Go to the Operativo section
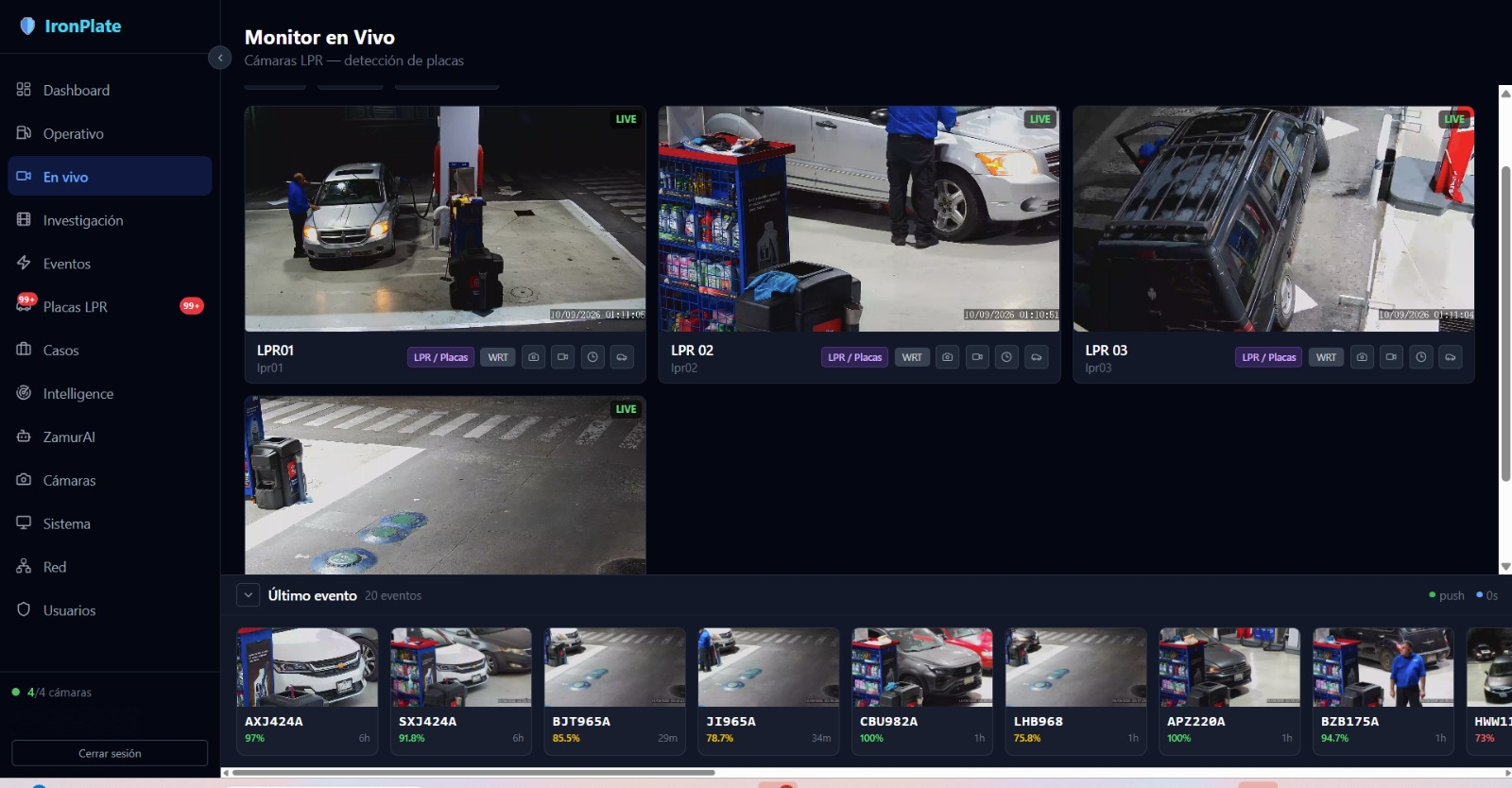Viewport: 1512px width, 788px height. (110, 133)
